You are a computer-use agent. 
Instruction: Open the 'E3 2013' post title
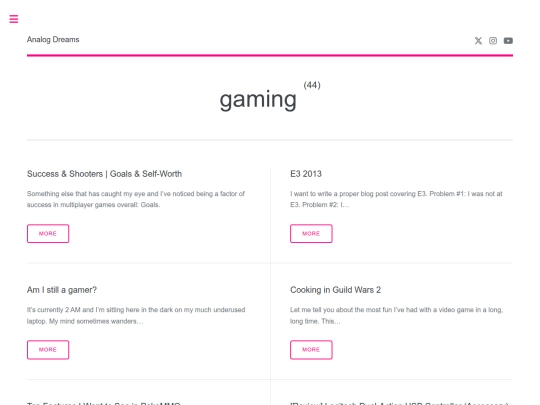(306, 174)
